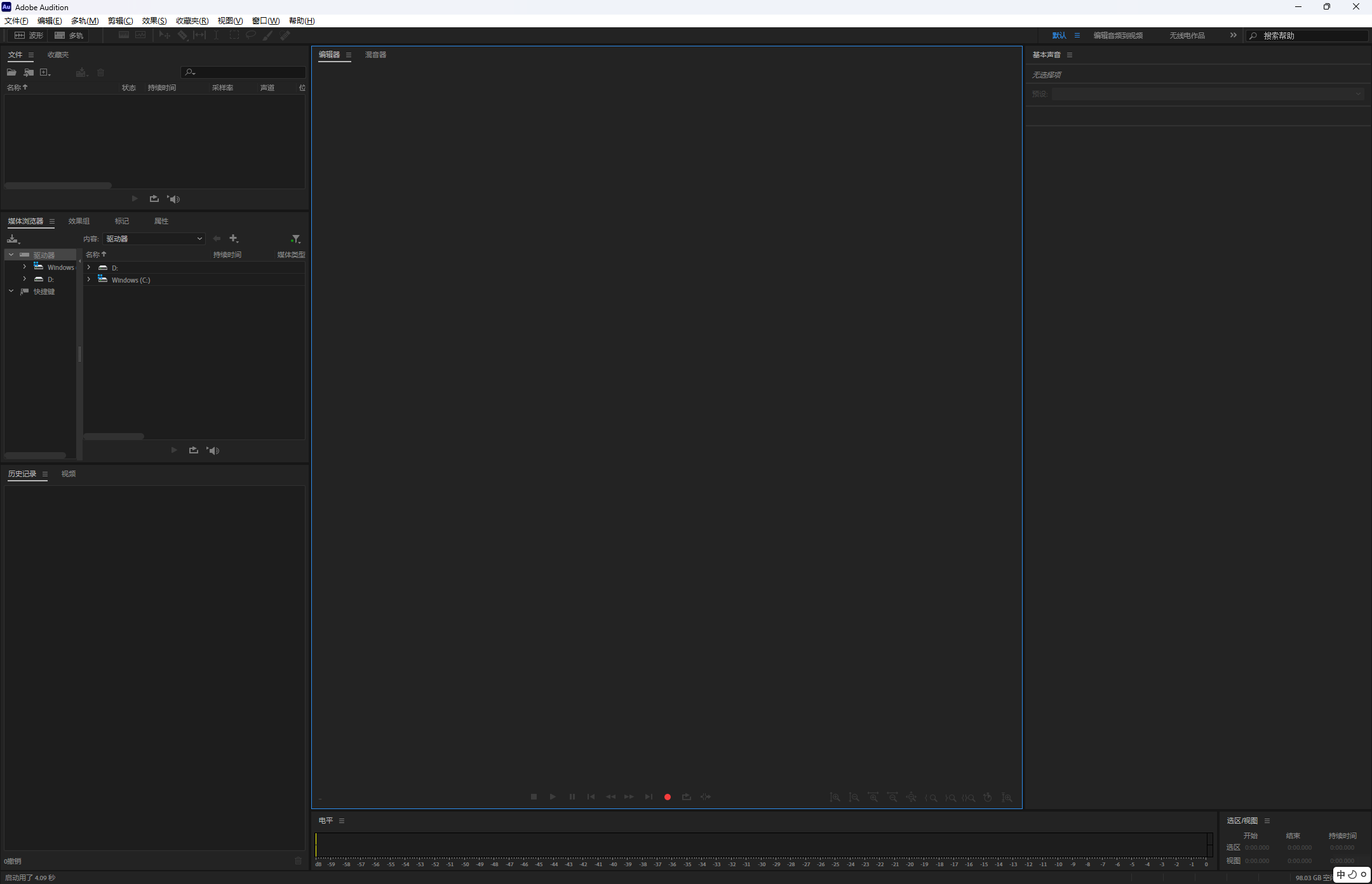This screenshot has width=1372, height=884.
Task: Open the 内容 drives dropdown
Action: click(x=154, y=239)
